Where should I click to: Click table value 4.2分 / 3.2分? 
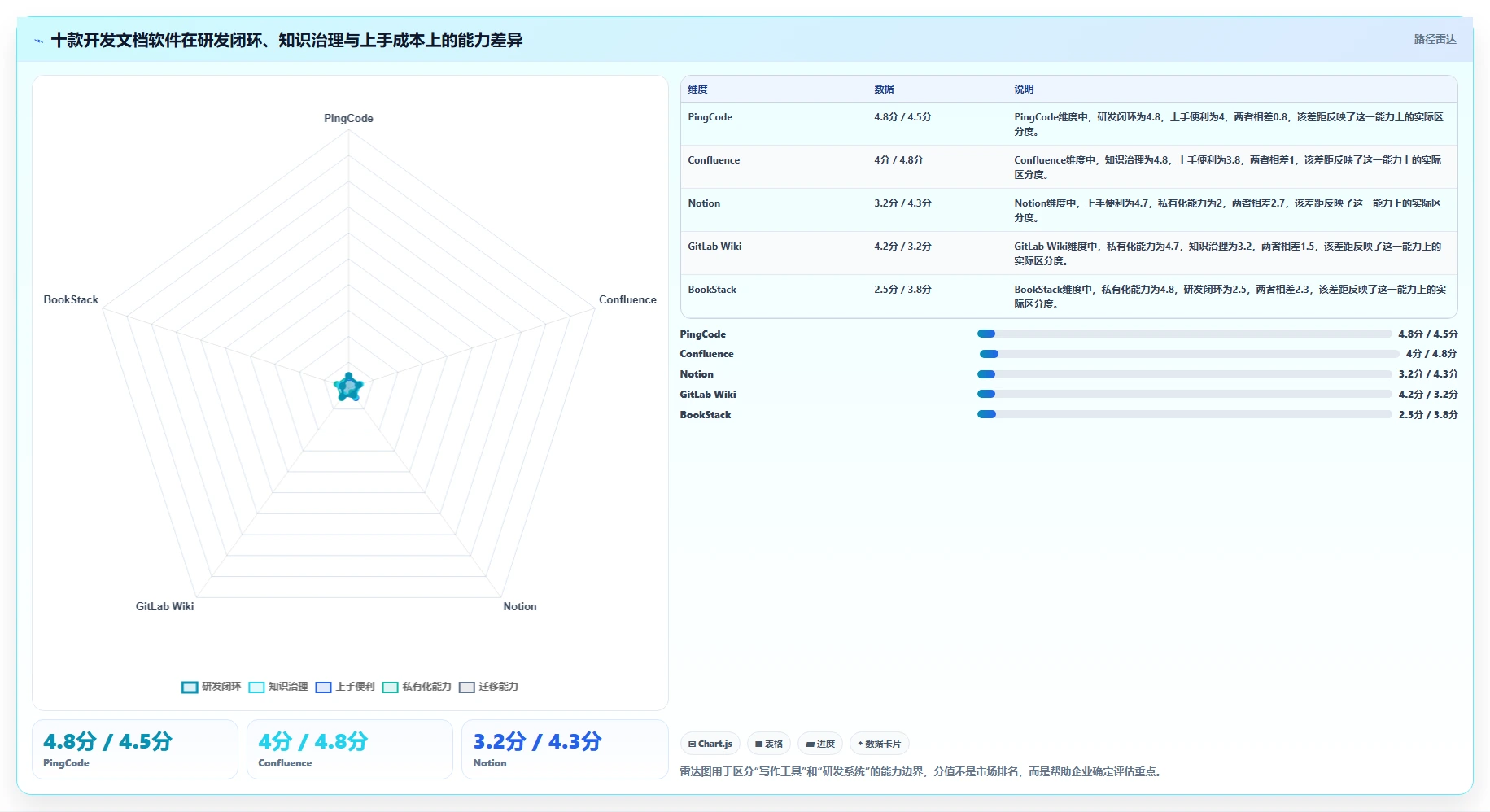click(x=902, y=247)
